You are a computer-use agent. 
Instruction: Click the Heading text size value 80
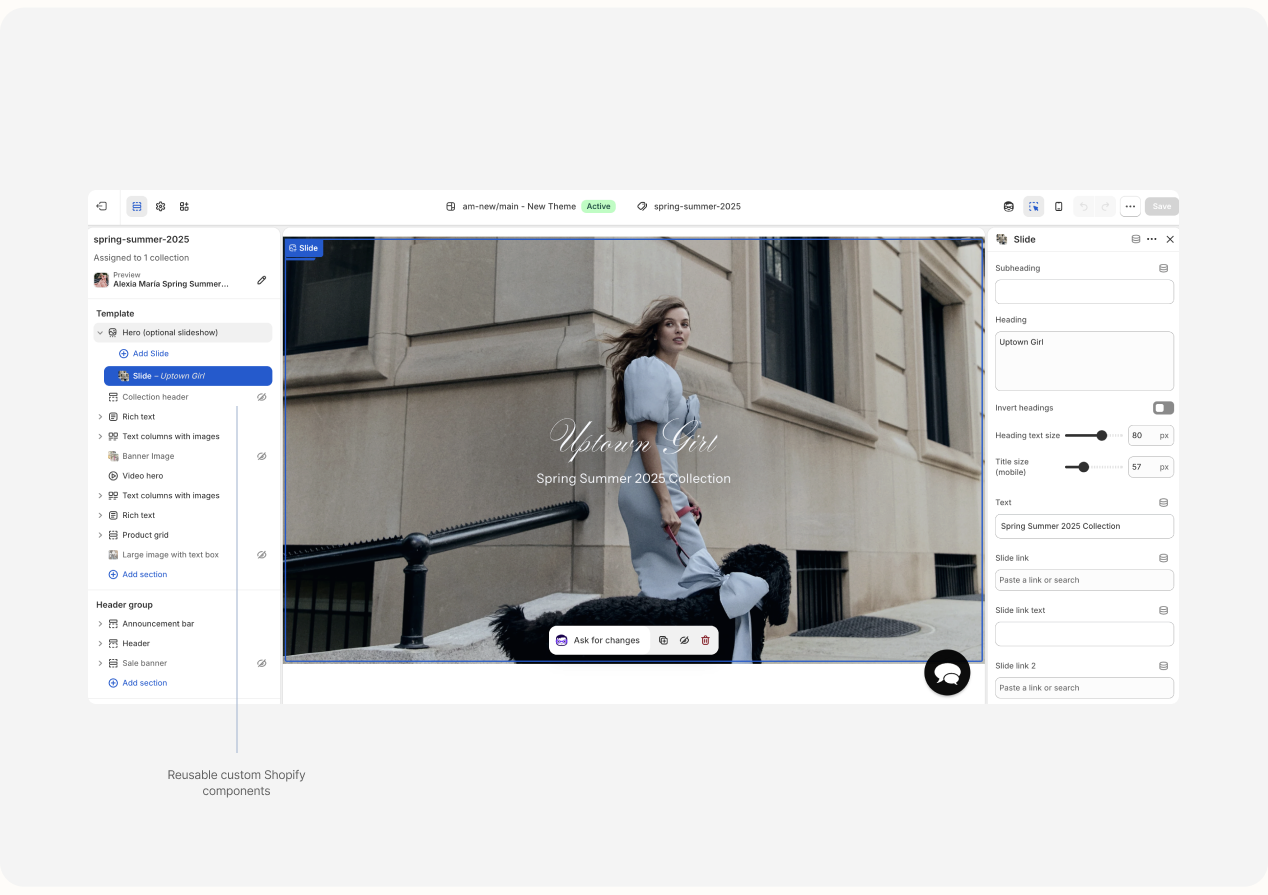(1151, 436)
